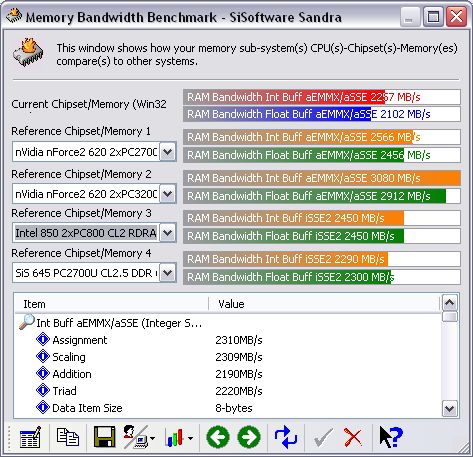This screenshot has width=473, height=457.
Task: Click the green Float Buff iSSE2 2450 MB/s bar
Action: click(322, 236)
